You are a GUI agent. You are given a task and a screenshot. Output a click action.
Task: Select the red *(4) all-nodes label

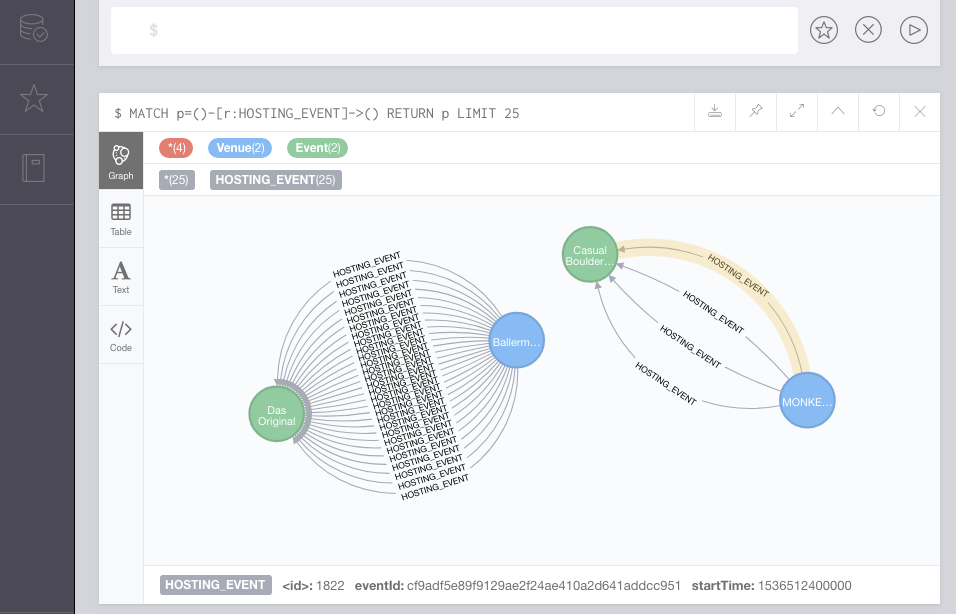click(176, 148)
